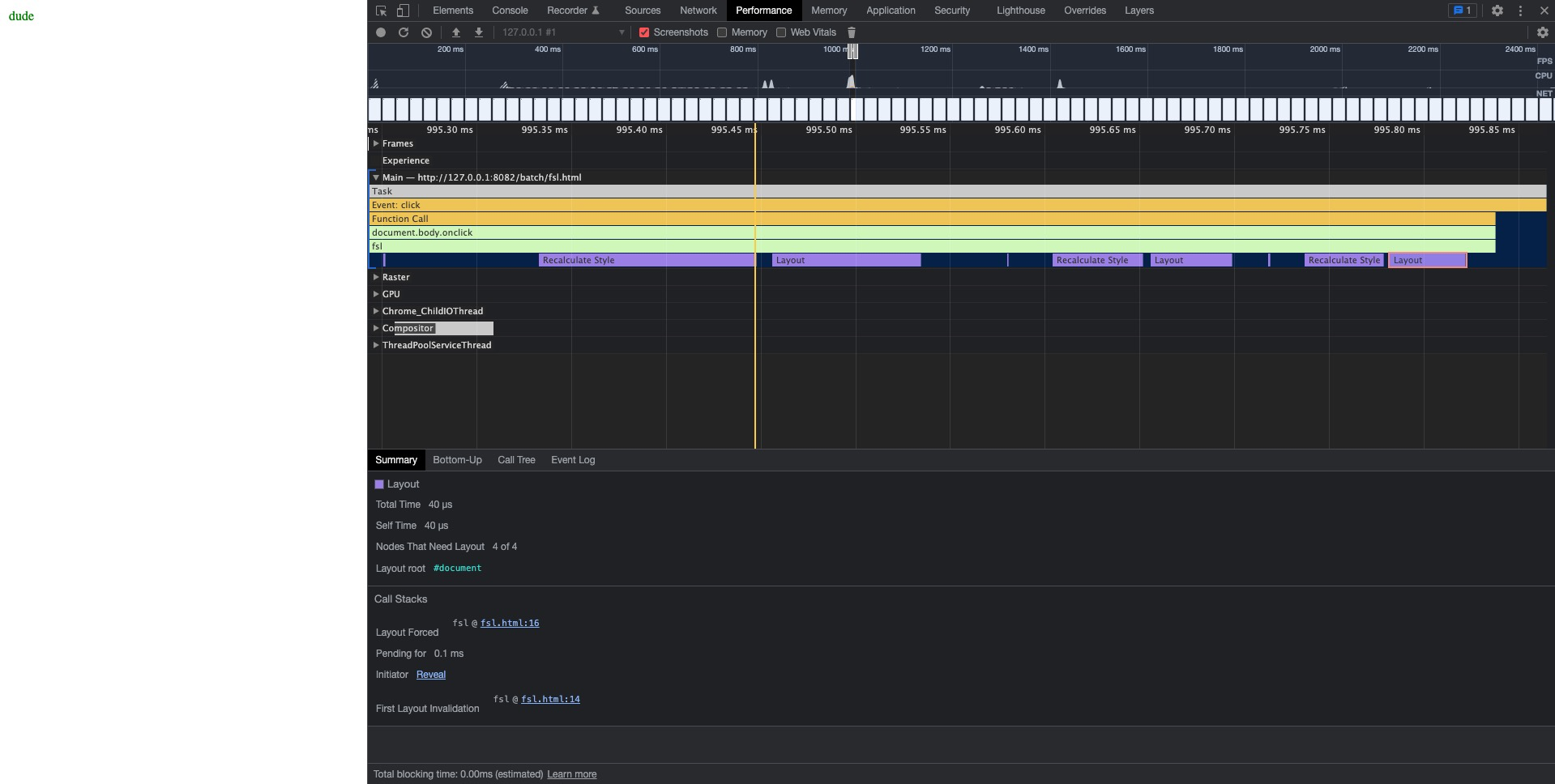Clear the recording with the clear icon

tap(426, 32)
